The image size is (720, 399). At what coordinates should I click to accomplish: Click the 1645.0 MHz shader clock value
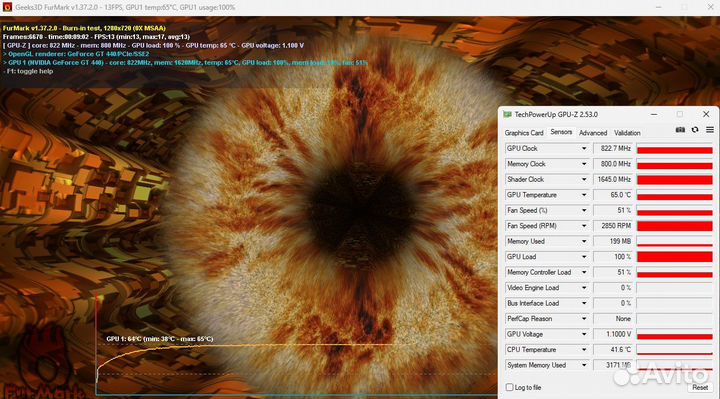point(613,180)
